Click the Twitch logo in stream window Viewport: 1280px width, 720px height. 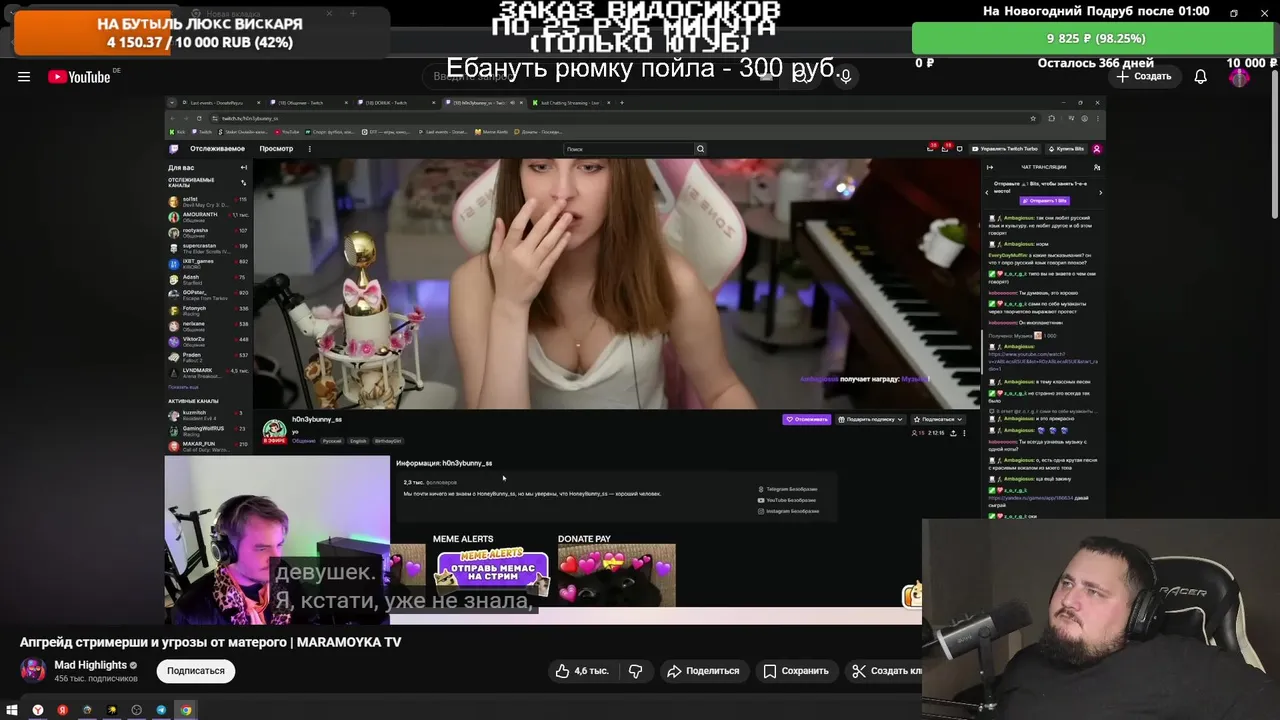click(x=173, y=149)
